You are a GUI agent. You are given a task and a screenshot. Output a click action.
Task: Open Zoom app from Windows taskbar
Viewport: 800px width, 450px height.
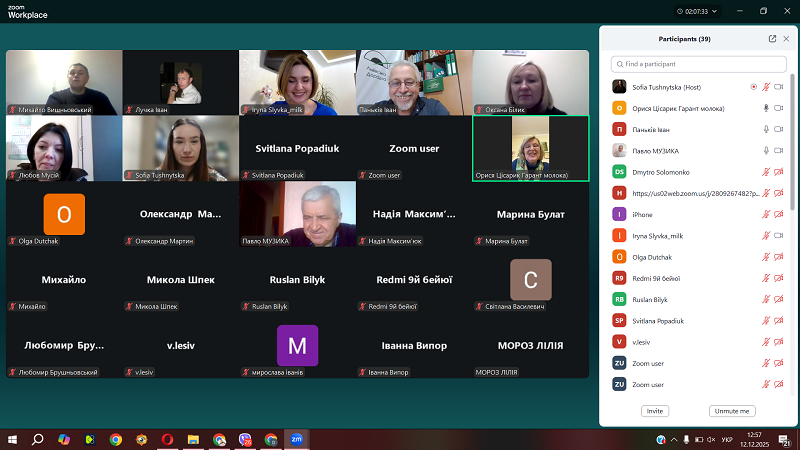point(296,439)
